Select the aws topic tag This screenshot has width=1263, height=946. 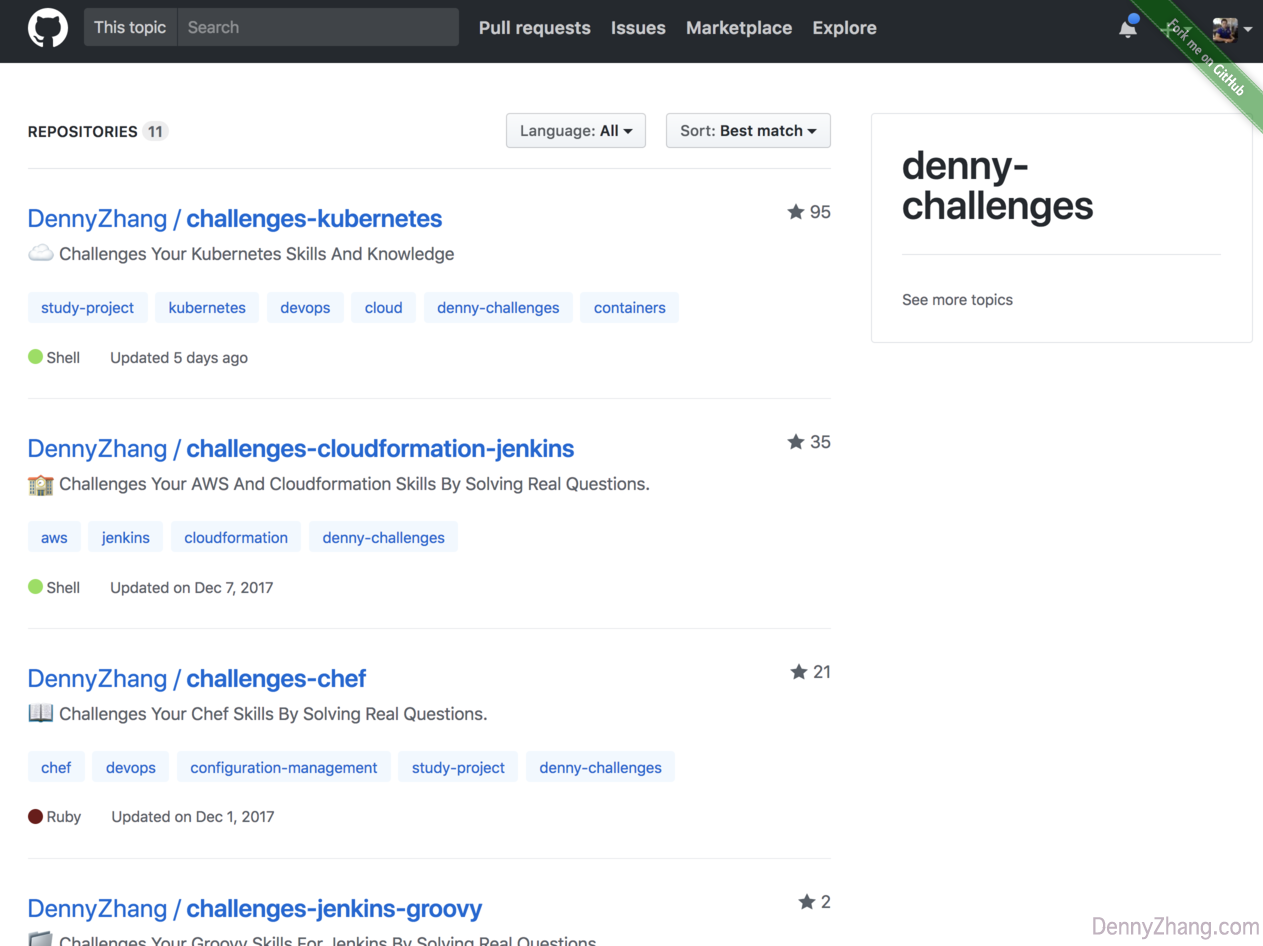pyautogui.click(x=54, y=538)
